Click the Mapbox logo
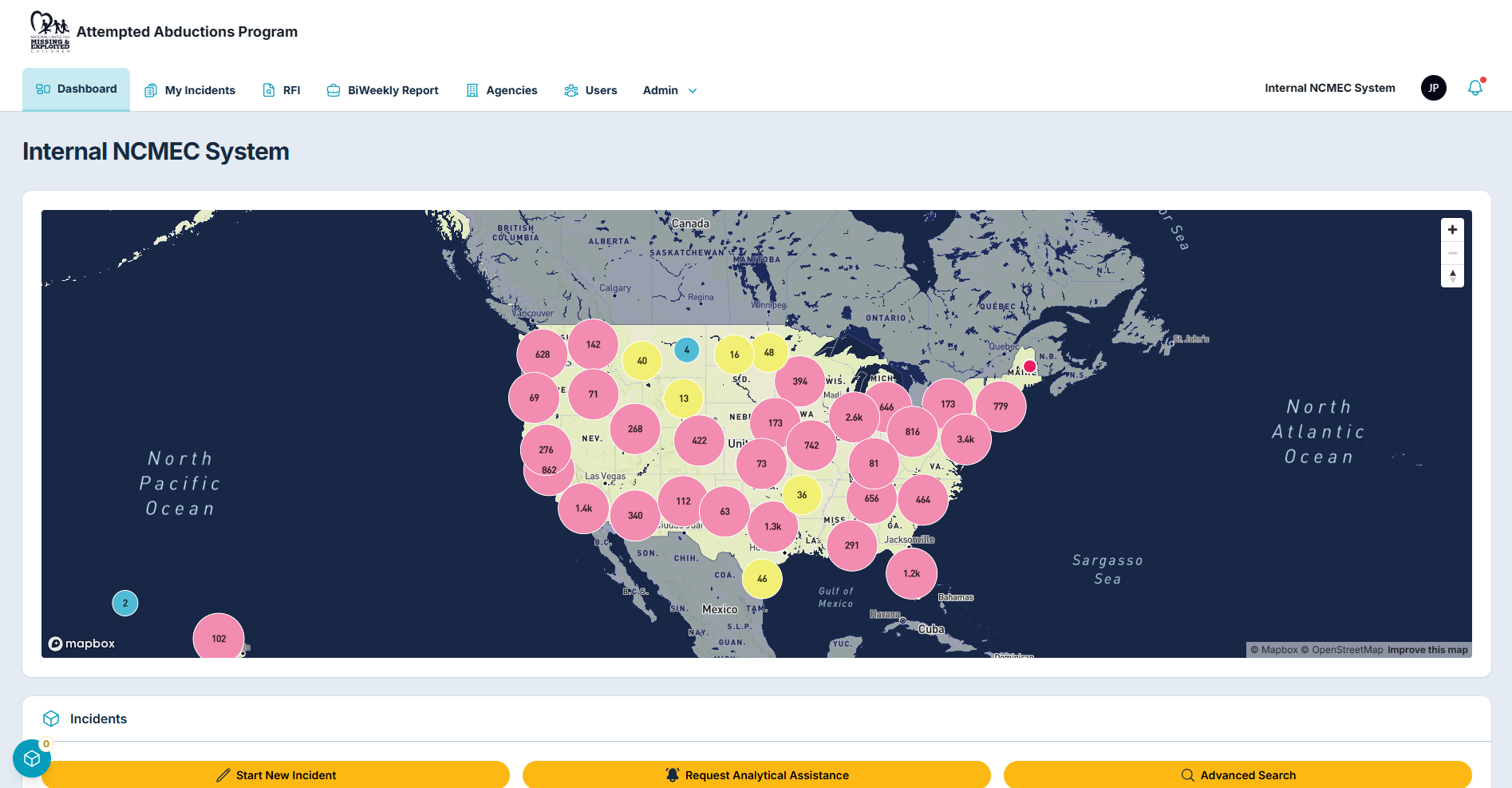This screenshot has height=788, width=1512. point(81,643)
